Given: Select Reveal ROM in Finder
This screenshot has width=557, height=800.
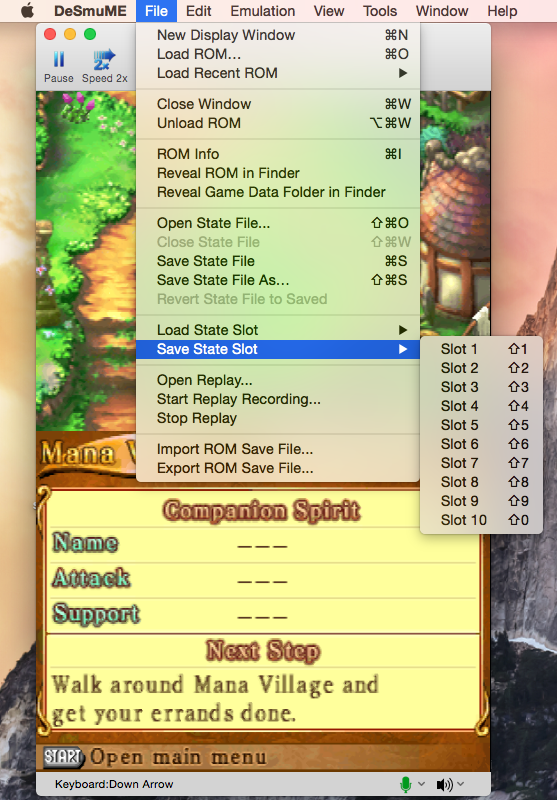Looking at the screenshot, I should click(x=278, y=173).
